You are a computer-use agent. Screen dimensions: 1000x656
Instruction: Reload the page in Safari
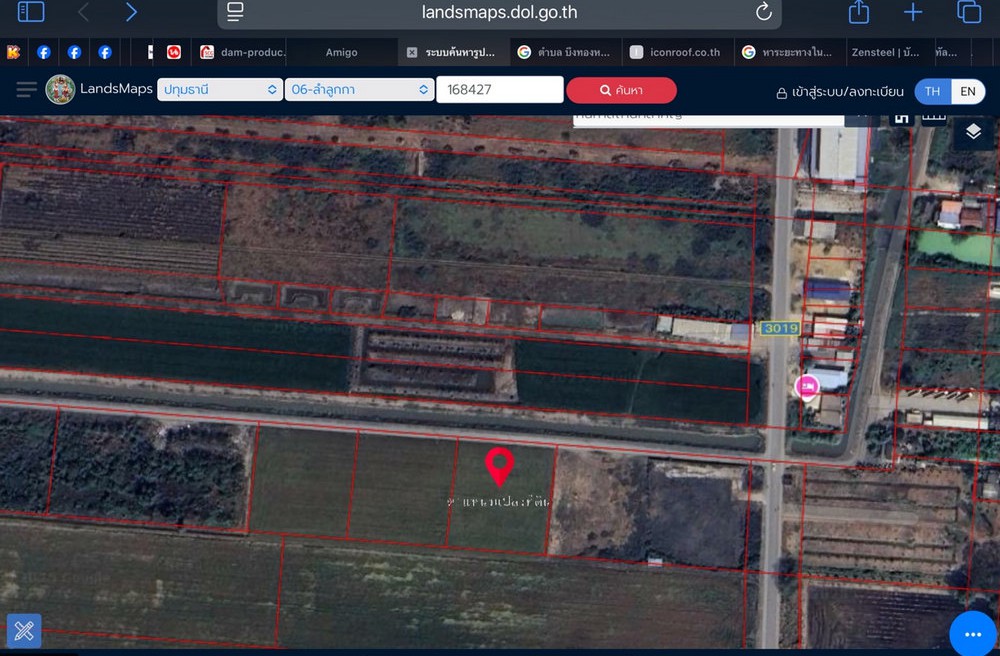pyautogui.click(x=763, y=12)
